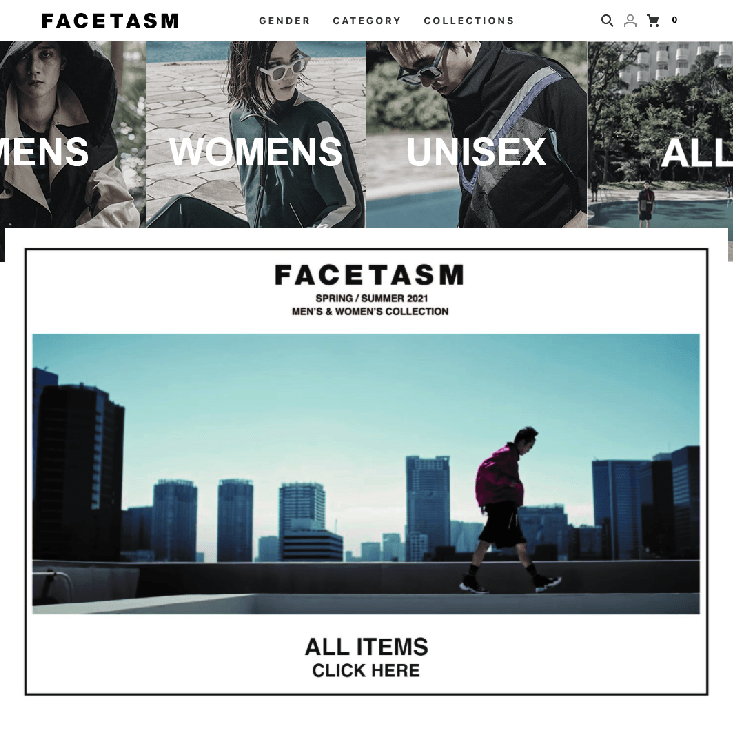
Task: Click the FACETASM banner logo
Action: click(369, 275)
